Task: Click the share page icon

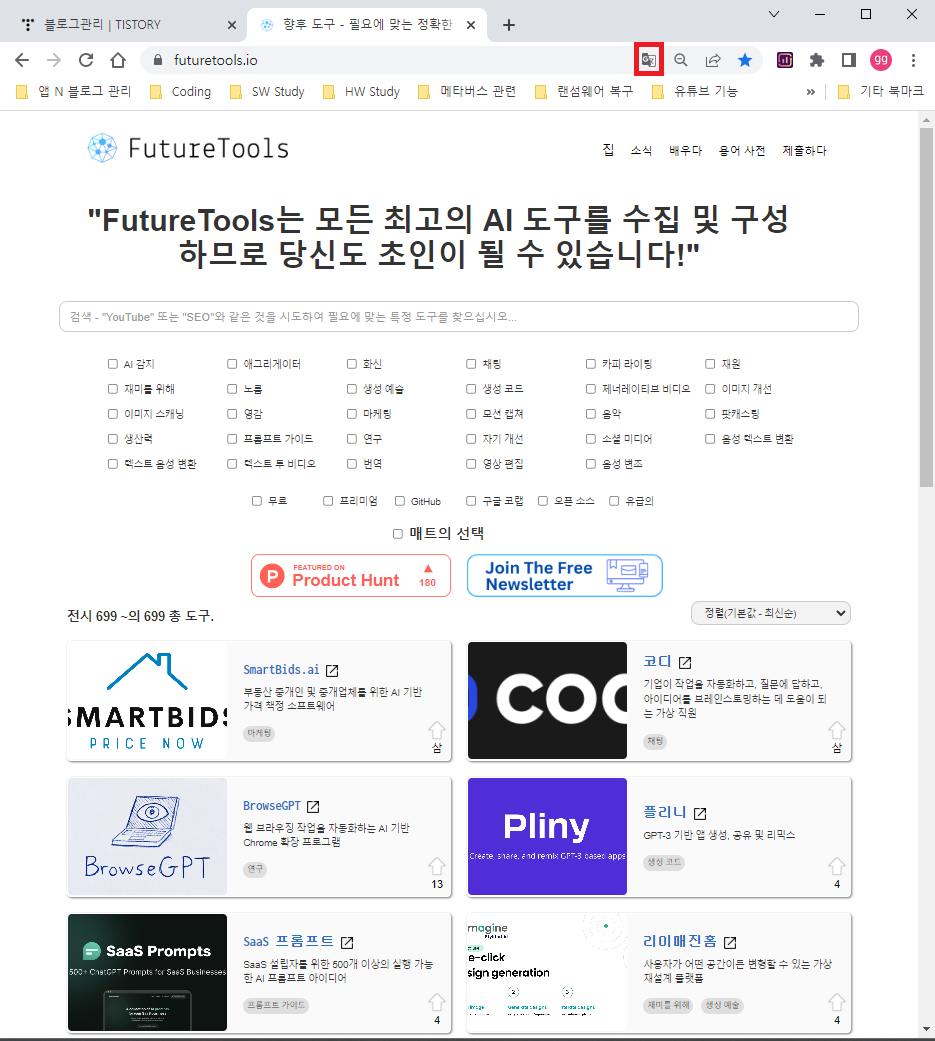Action: click(x=713, y=60)
